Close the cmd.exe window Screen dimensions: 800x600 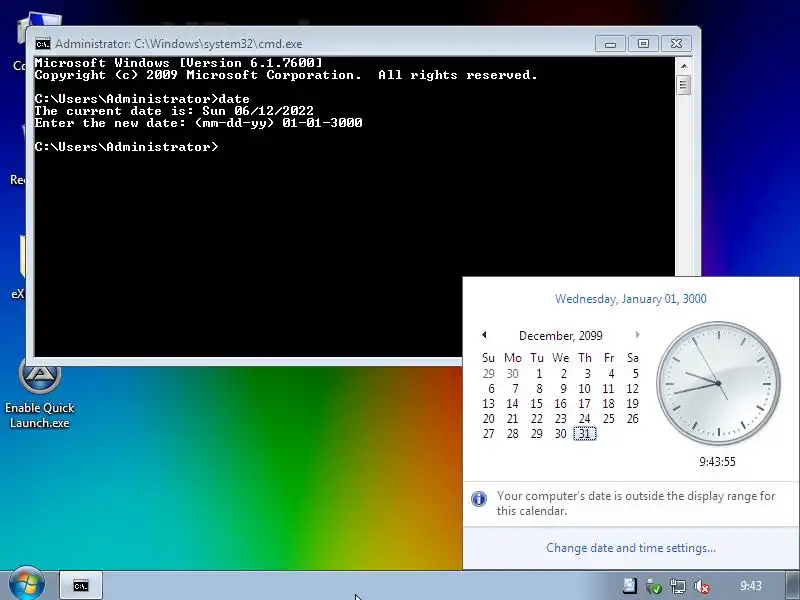(677, 44)
